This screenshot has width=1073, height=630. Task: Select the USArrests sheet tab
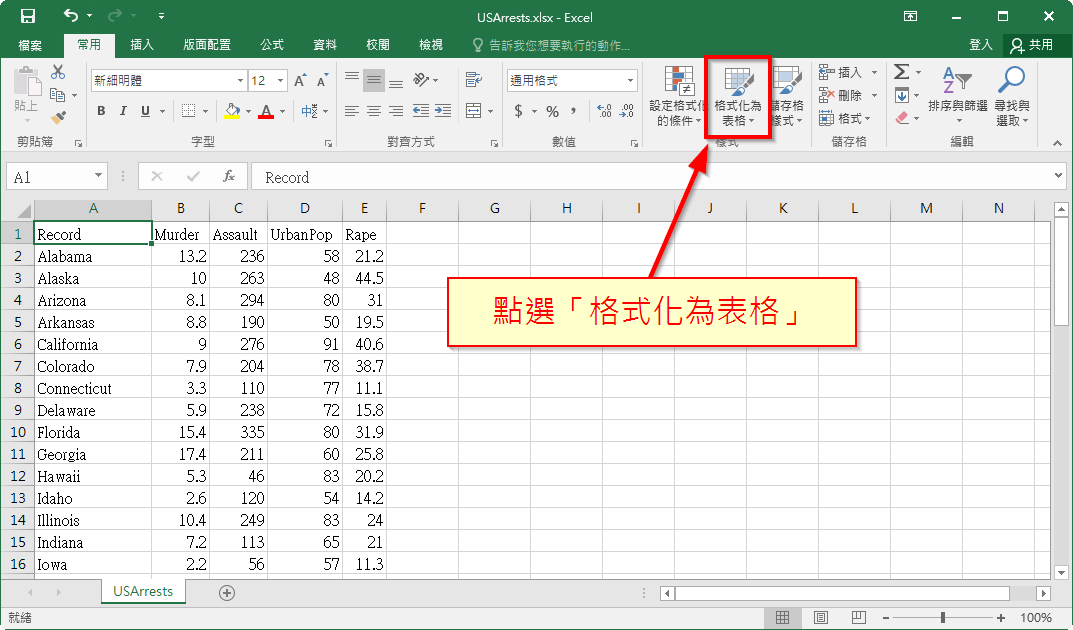coord(142,592)
